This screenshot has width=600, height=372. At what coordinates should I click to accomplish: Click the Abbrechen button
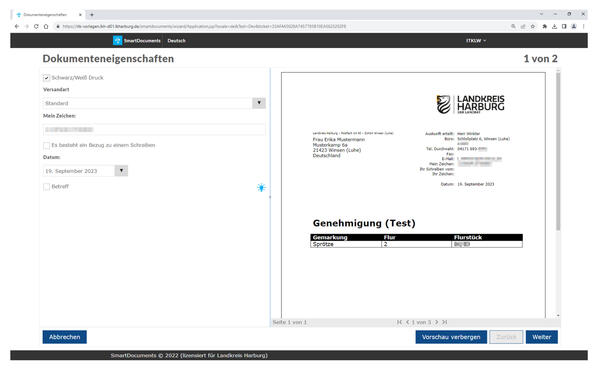click(x=65, y=337)
